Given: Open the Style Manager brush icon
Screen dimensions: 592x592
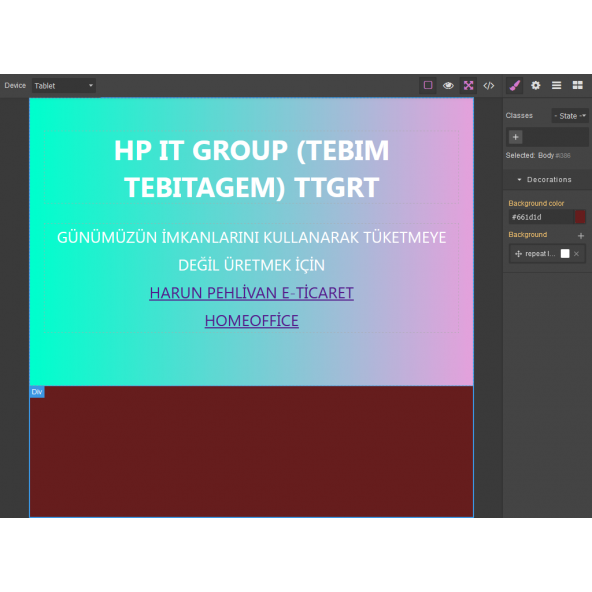Looking at the screenshot, I should point(515,85).
